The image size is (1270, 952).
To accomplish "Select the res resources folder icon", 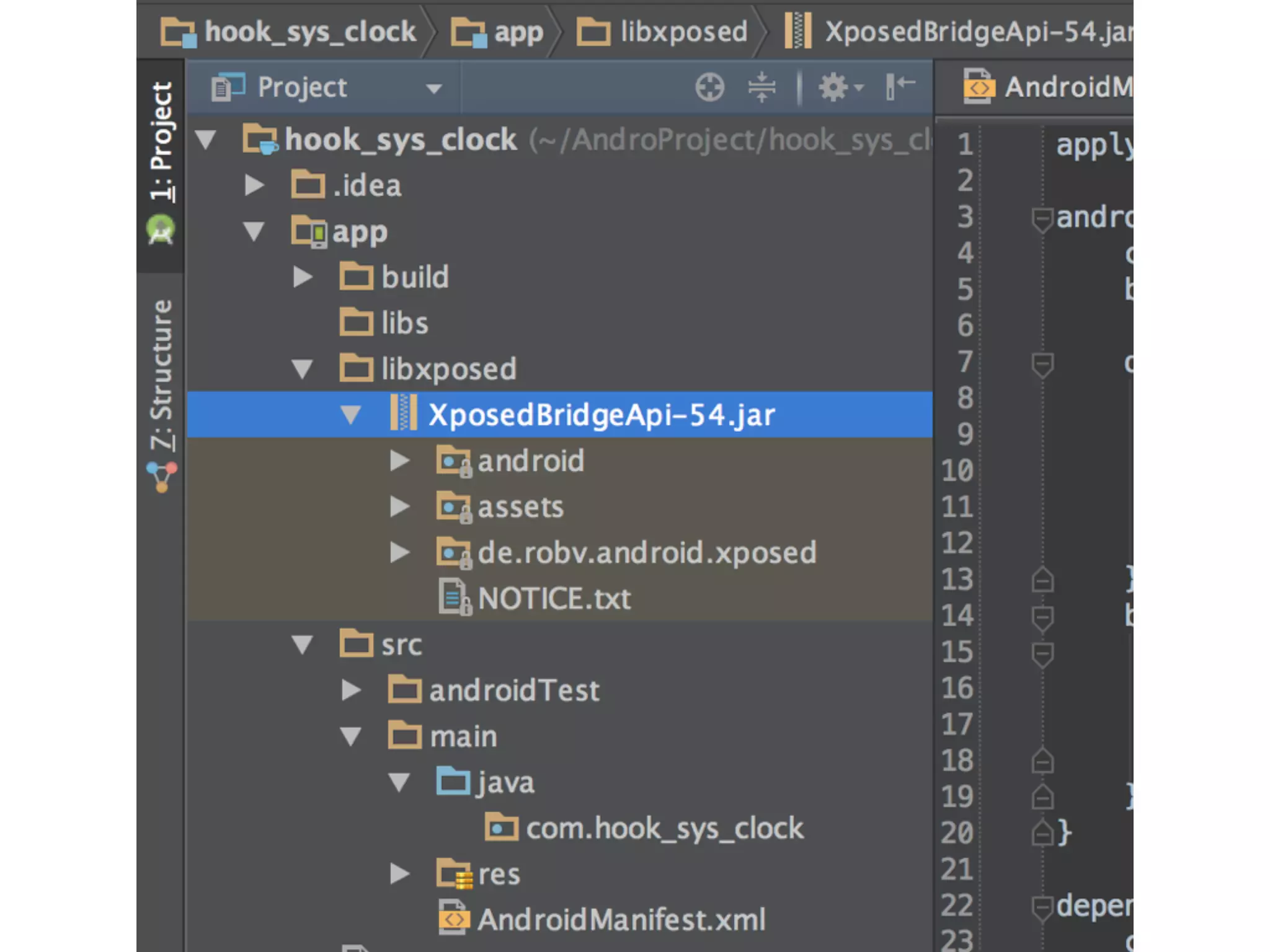I will (x=455, y=874).
